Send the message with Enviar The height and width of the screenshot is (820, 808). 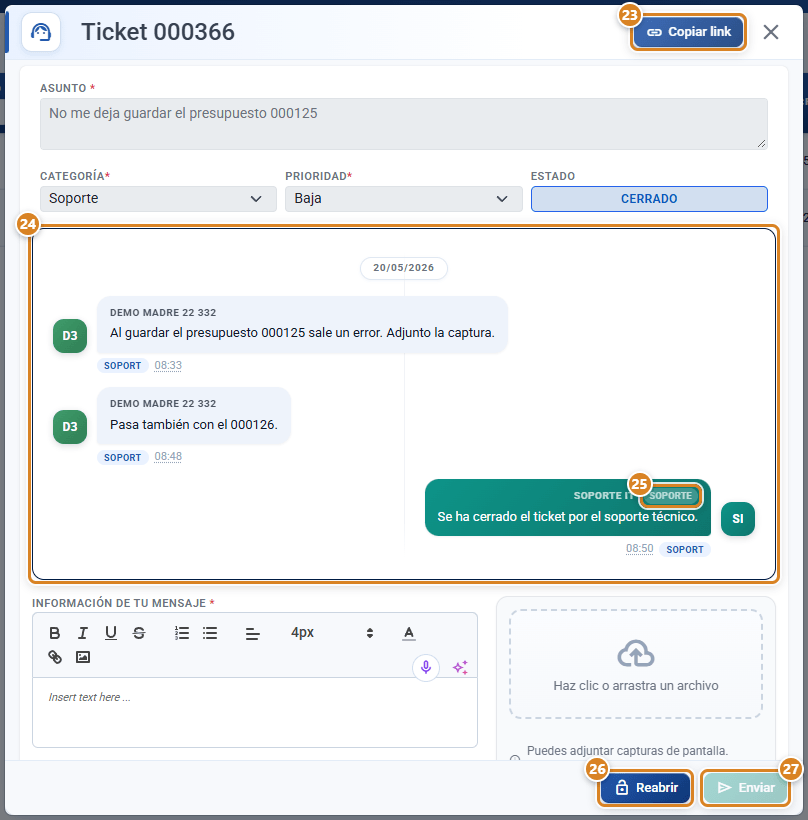[746, 788]
